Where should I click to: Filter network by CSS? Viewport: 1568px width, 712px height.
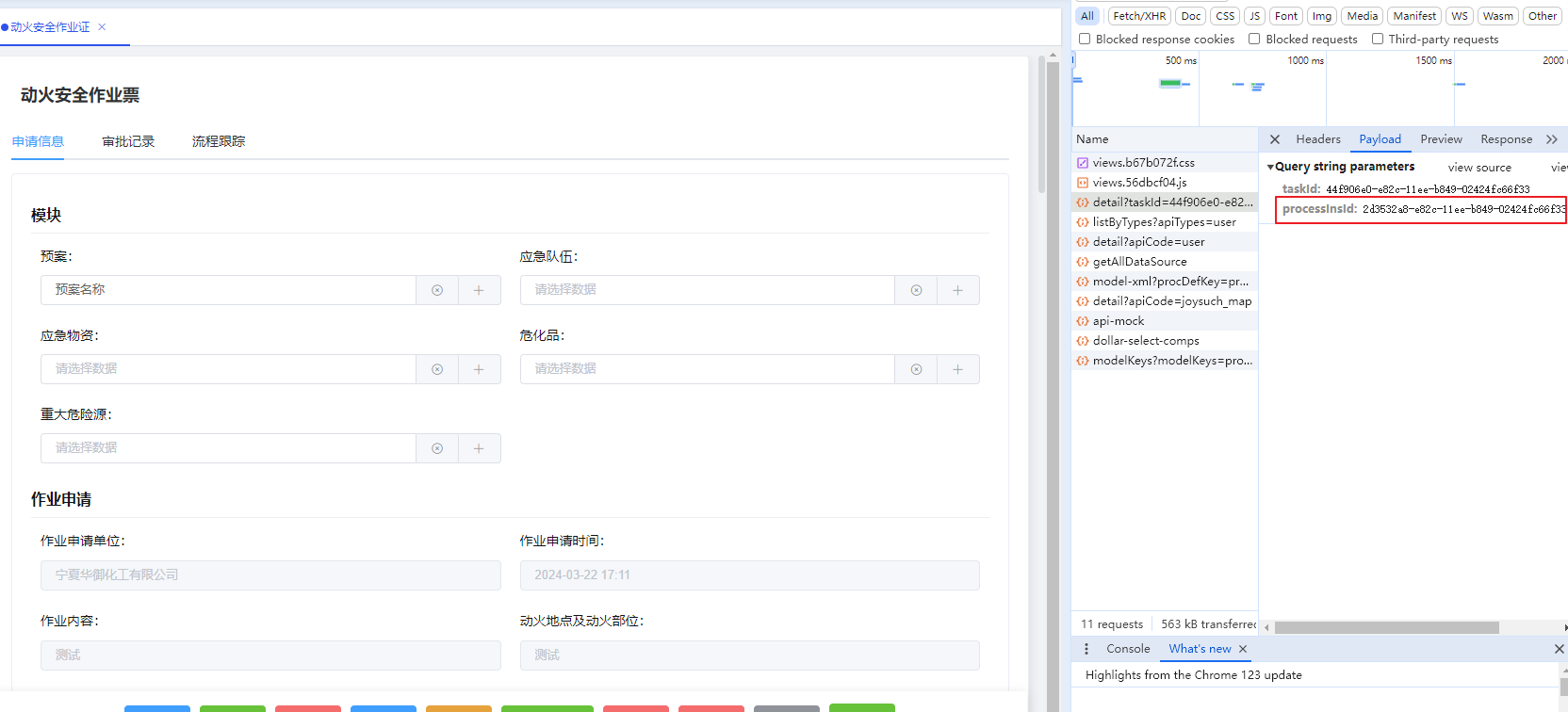(x=1225, y=16)
